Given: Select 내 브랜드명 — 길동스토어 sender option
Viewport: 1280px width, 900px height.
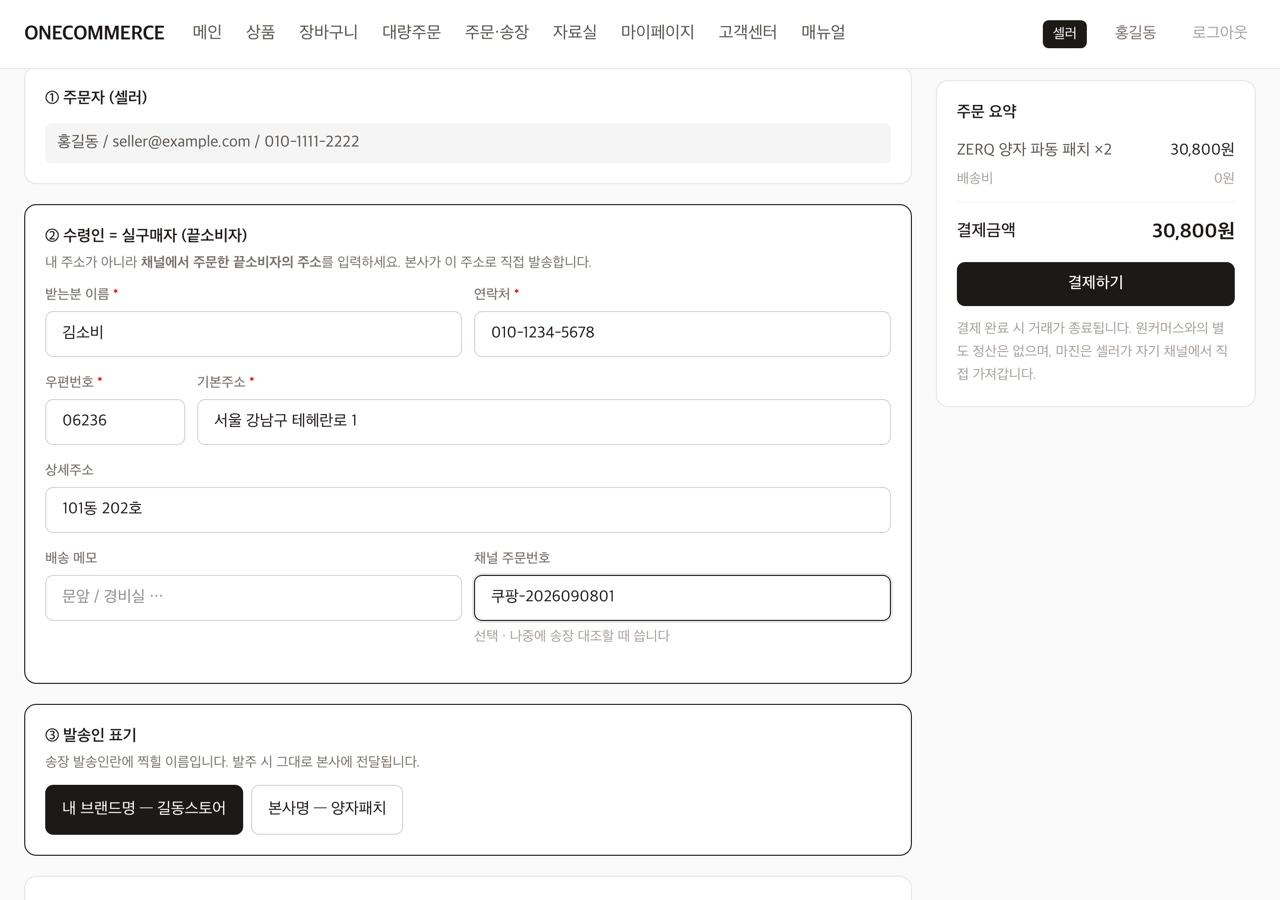Looking at the screenshot, I should click(x=144, y=809).
